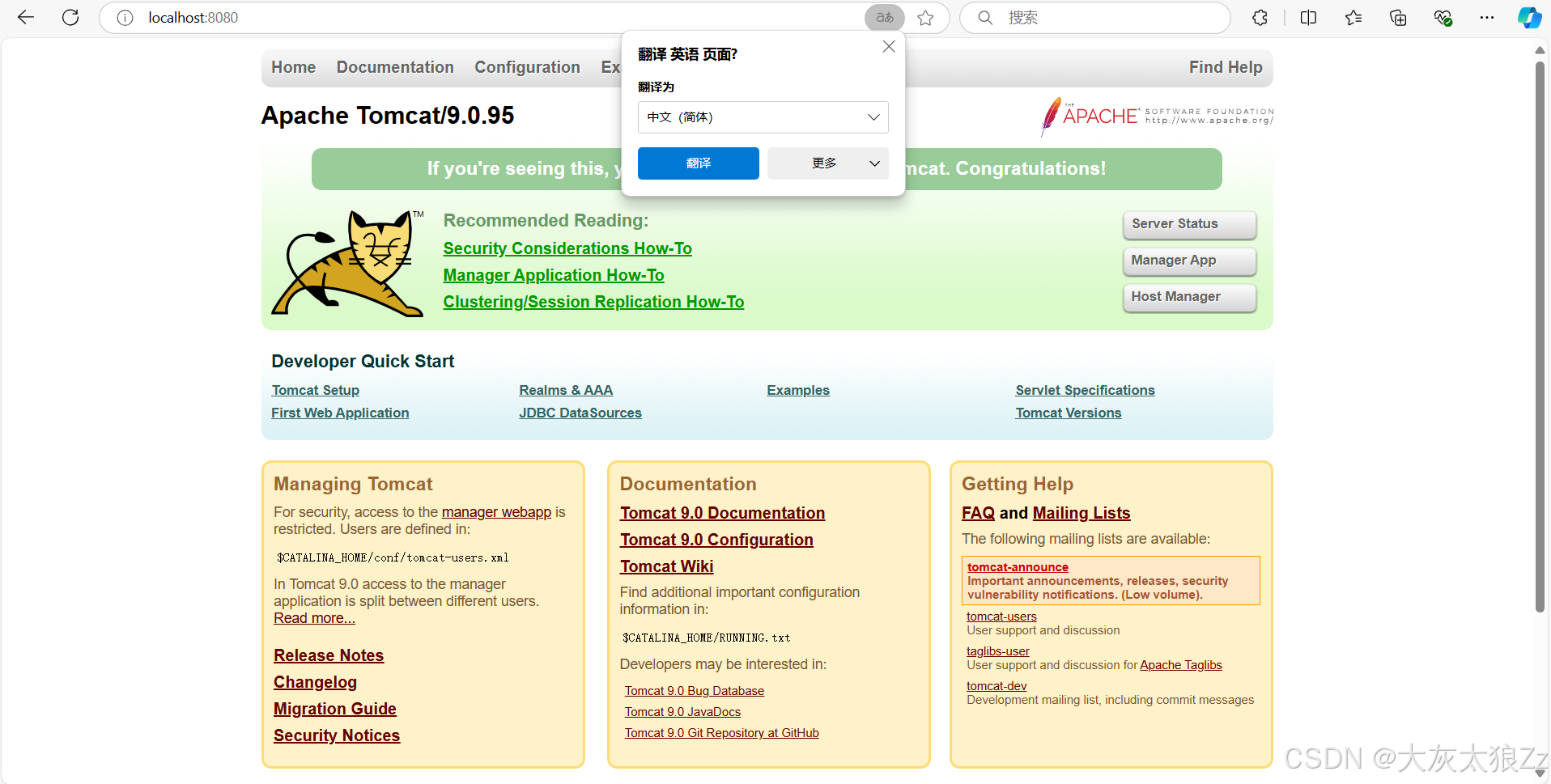
Task: Open Security Notices link
Action: click(337, 735)
